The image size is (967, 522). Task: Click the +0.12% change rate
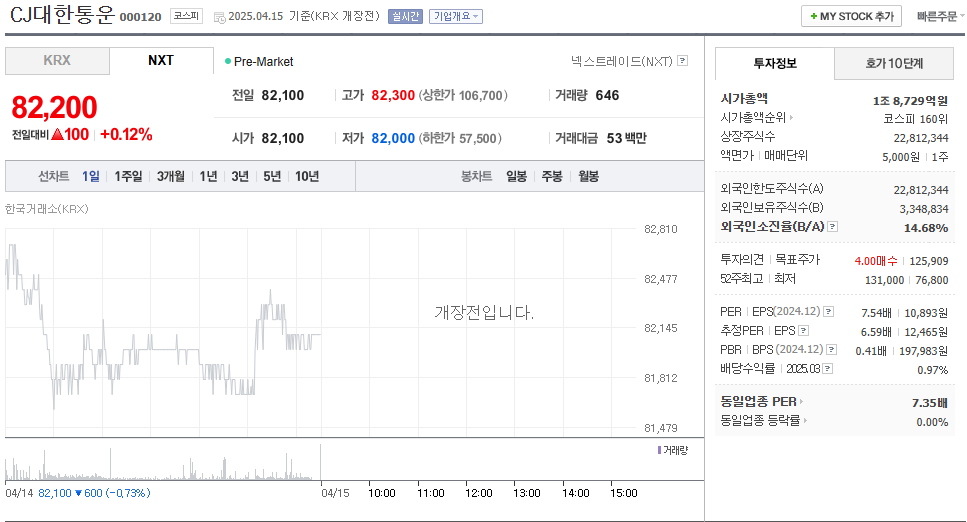coord(126,135)
